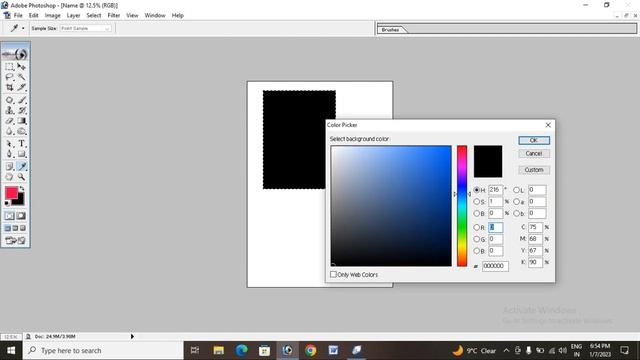640x360 pixels.
Task: Switch to the Brushes tab
Action: 391,30
